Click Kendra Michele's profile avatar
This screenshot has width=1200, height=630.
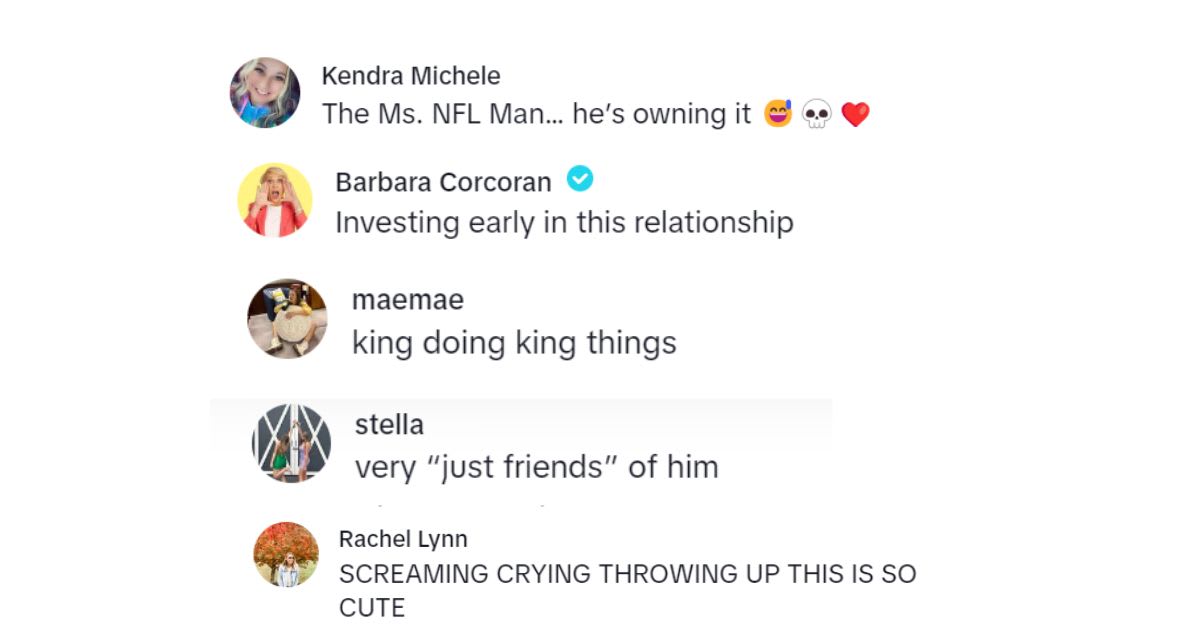(x=265, y=93)
